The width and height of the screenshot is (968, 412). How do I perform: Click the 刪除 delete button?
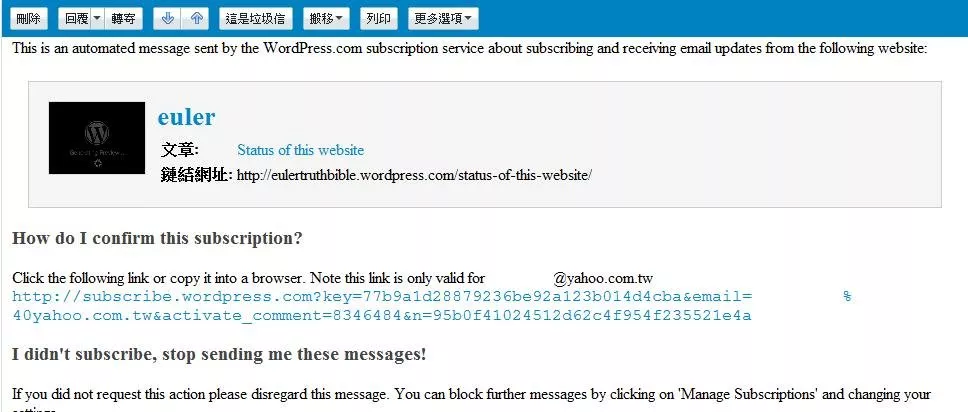pos(28,19)
